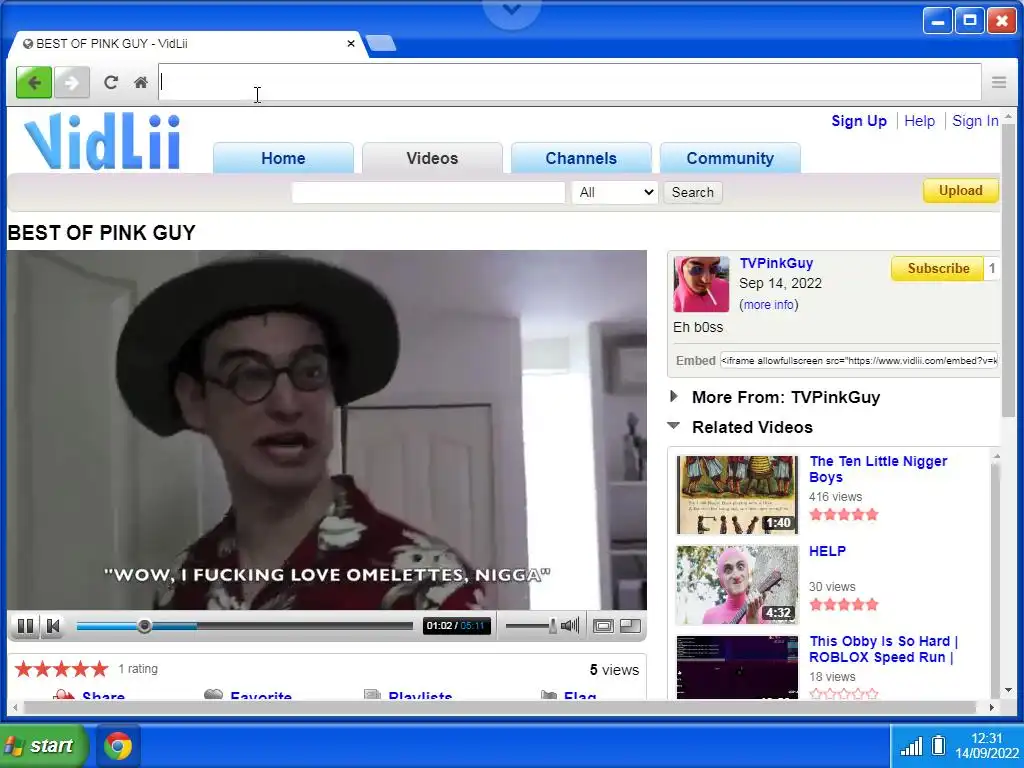This screenshot has height=768, width=1024.
Task: Click the Sign In link
Action: [975, 121]
